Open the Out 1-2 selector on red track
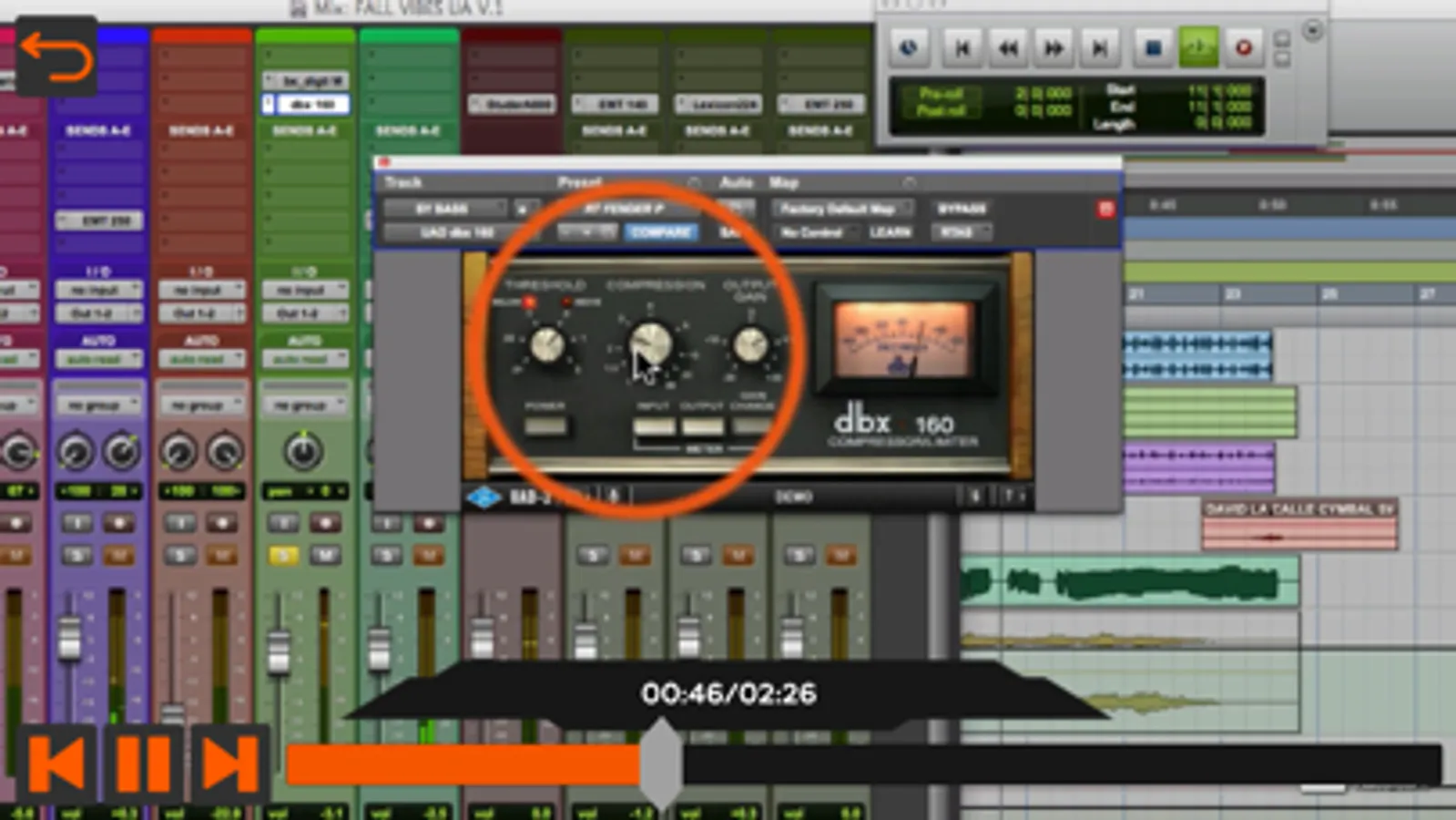The width and height of the screenshot is (1456, 820). point(202,313)
